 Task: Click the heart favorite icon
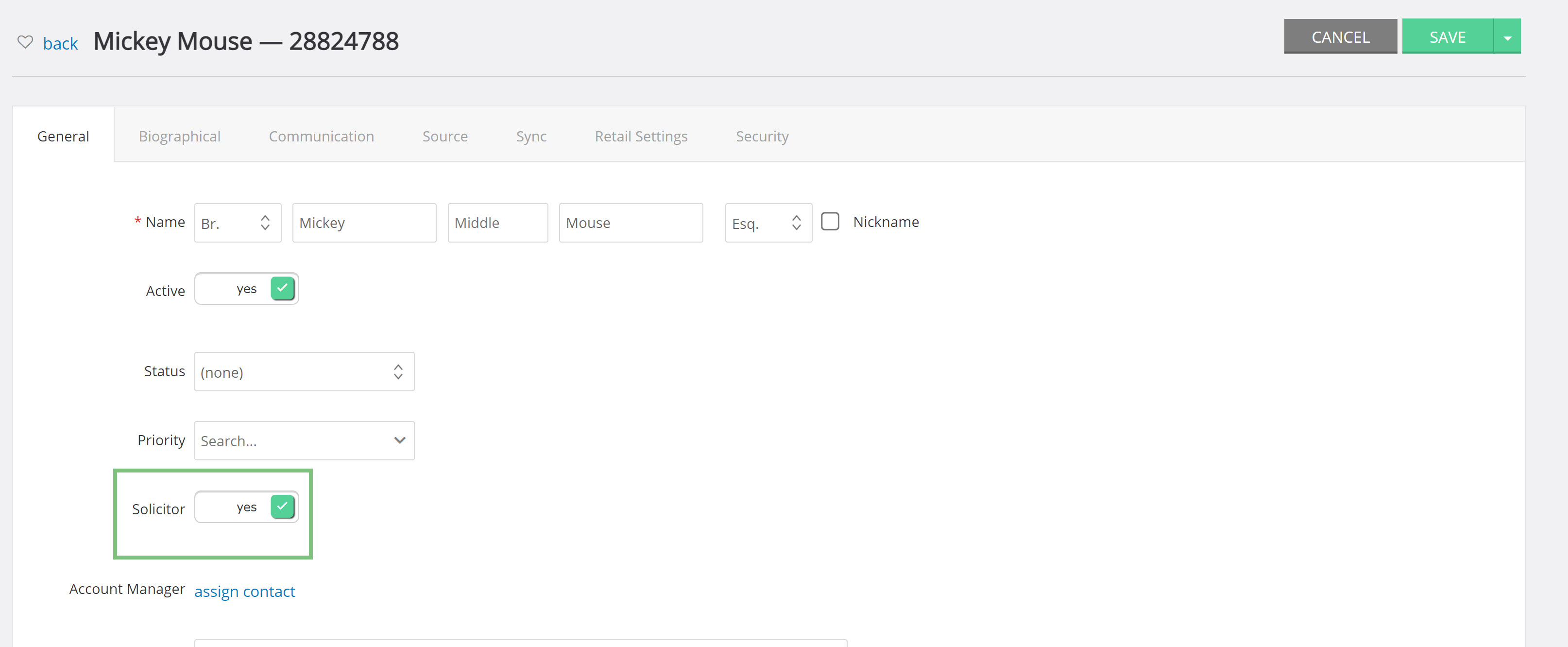tap(25, 42)
